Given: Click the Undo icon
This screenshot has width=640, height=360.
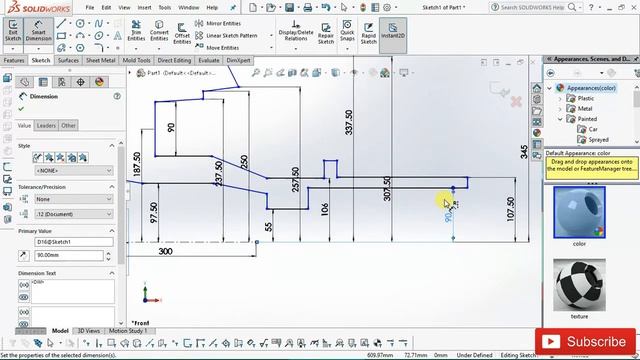Looking at the screenshot, I should coord(325,7).
